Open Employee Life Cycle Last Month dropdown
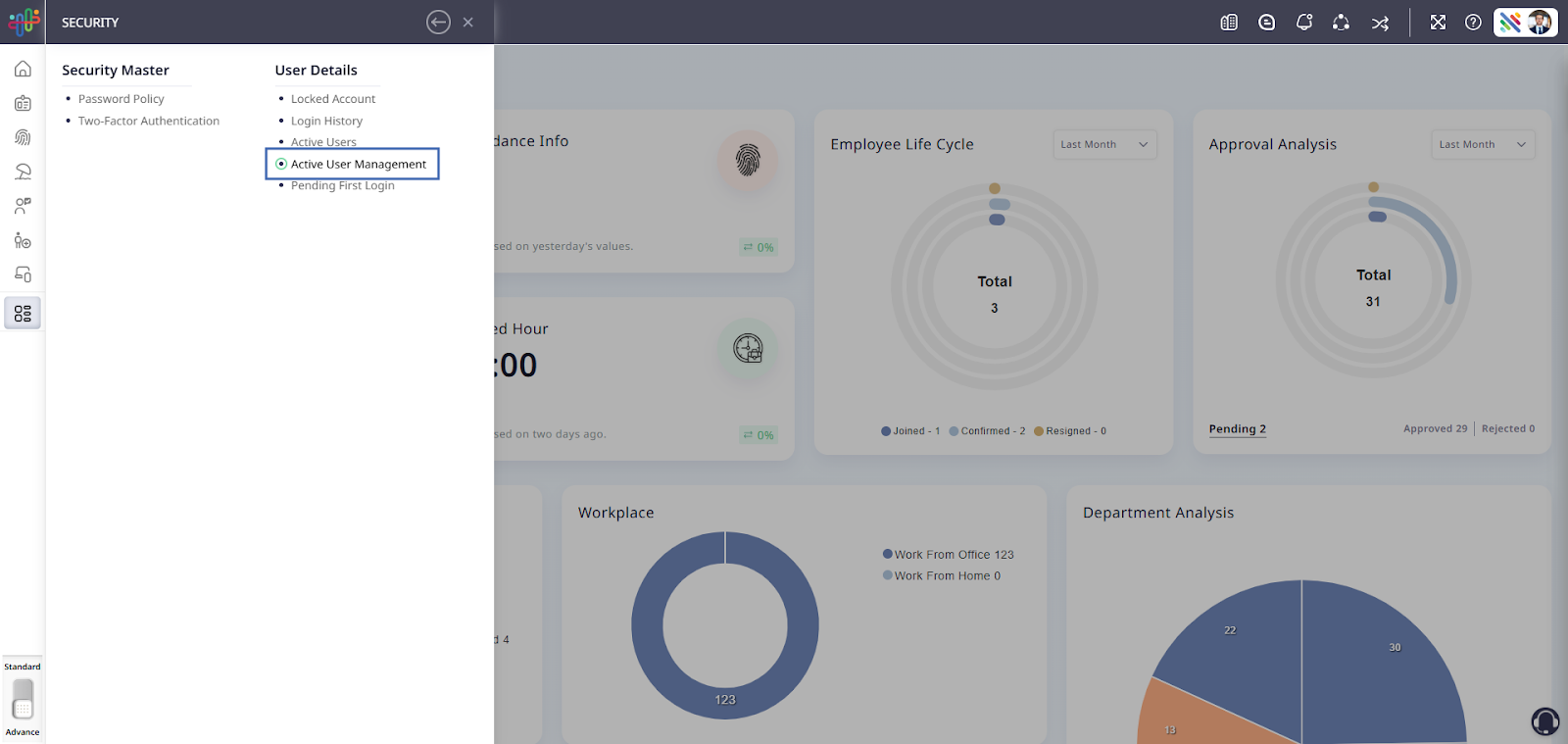This screenshot has width=1568, height=744. click(x=1104, y=144)
